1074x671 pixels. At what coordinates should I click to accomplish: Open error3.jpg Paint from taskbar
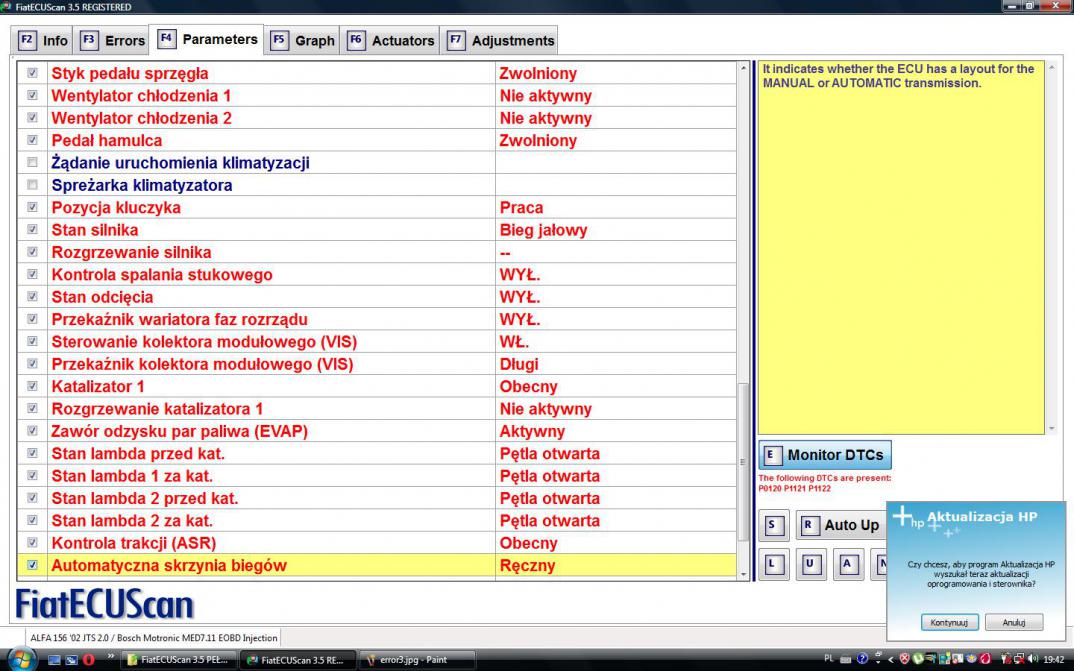pos(410,660)
